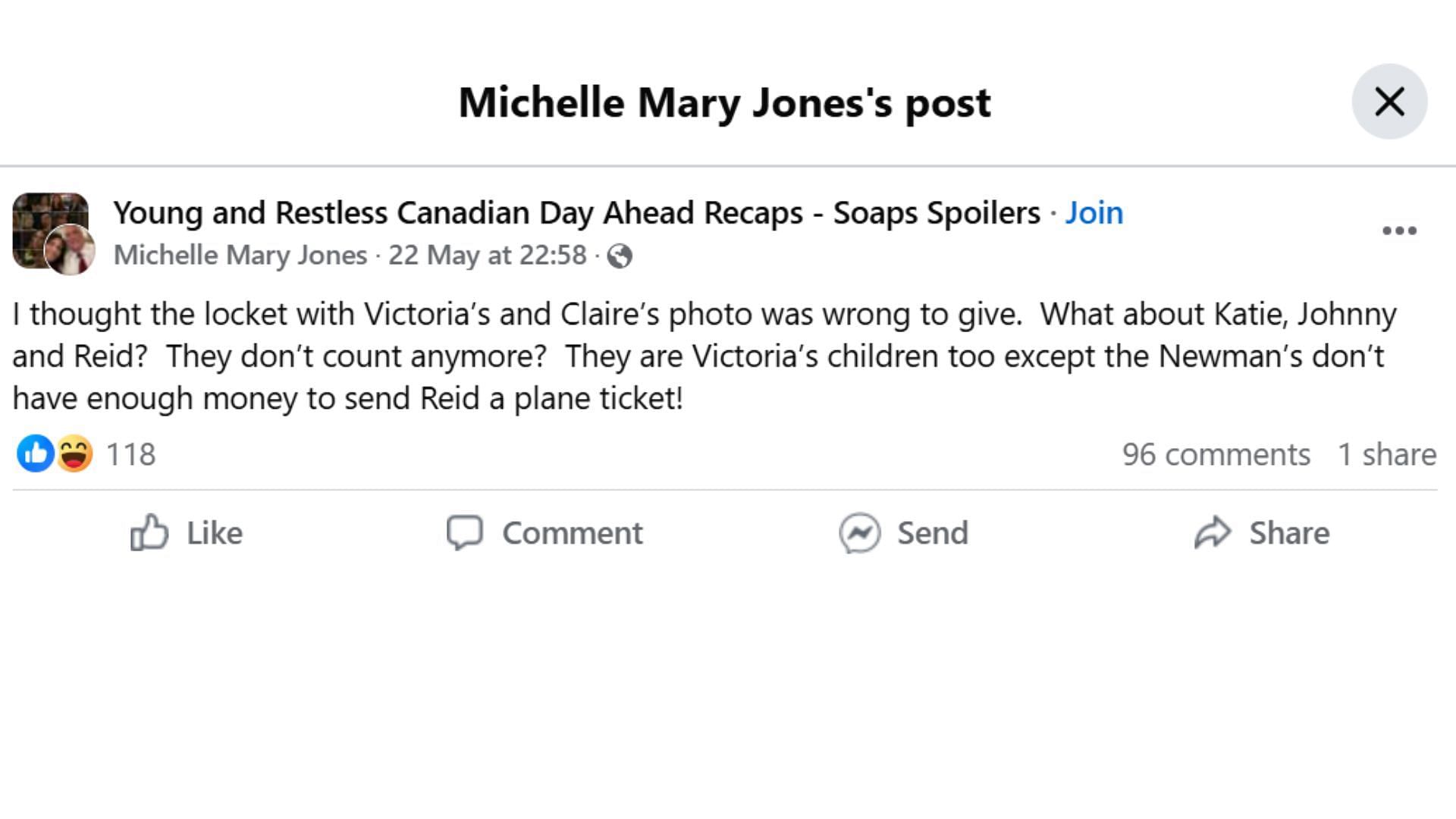This screenshot has width=1456, height=819.
Task: Show the 96 comments
Action: click(x=1216, y=455)
